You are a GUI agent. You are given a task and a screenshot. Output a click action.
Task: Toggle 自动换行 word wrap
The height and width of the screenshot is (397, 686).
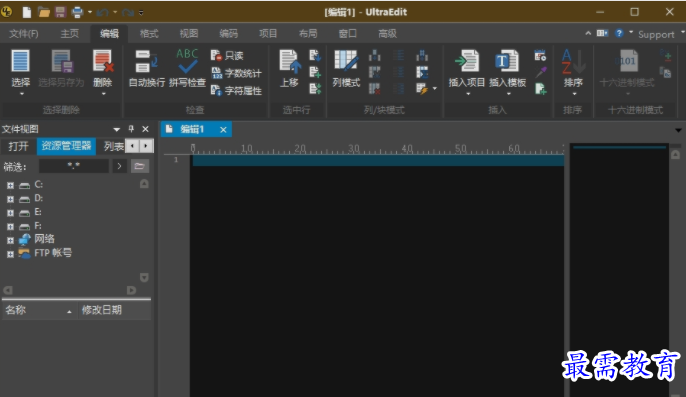(x=147, y=68)
